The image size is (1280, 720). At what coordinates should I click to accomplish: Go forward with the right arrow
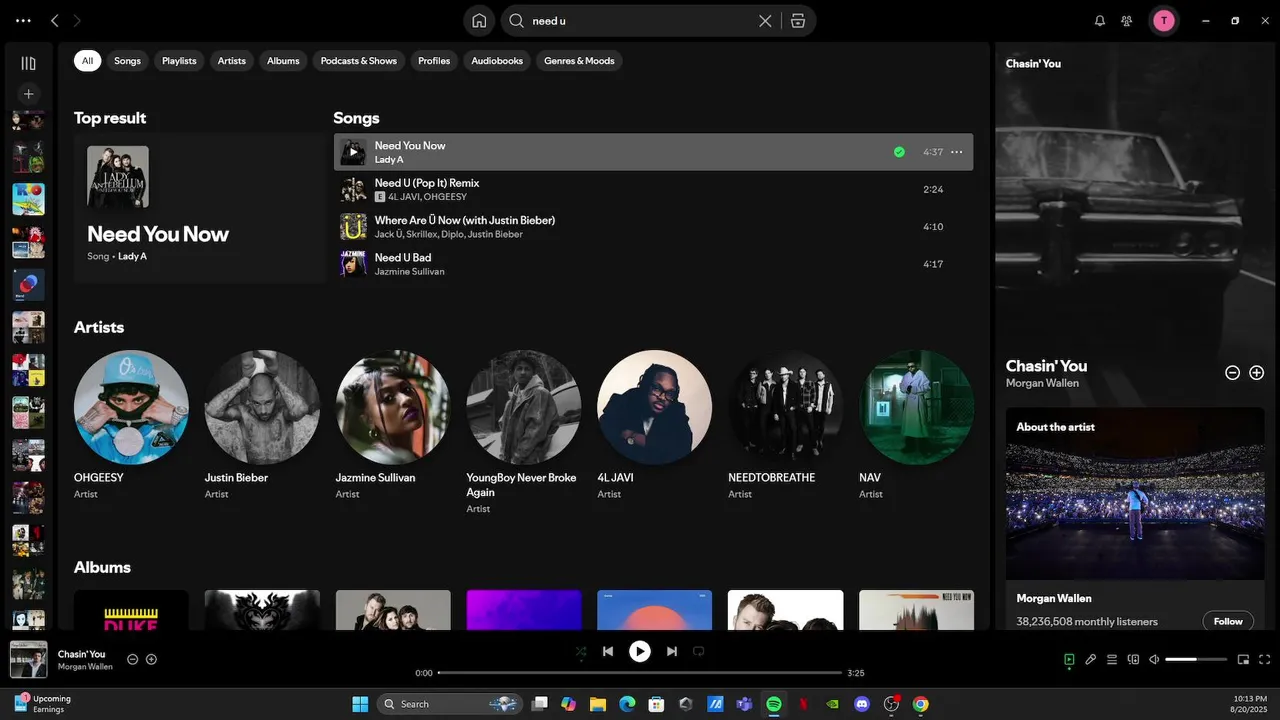[78, 20]
